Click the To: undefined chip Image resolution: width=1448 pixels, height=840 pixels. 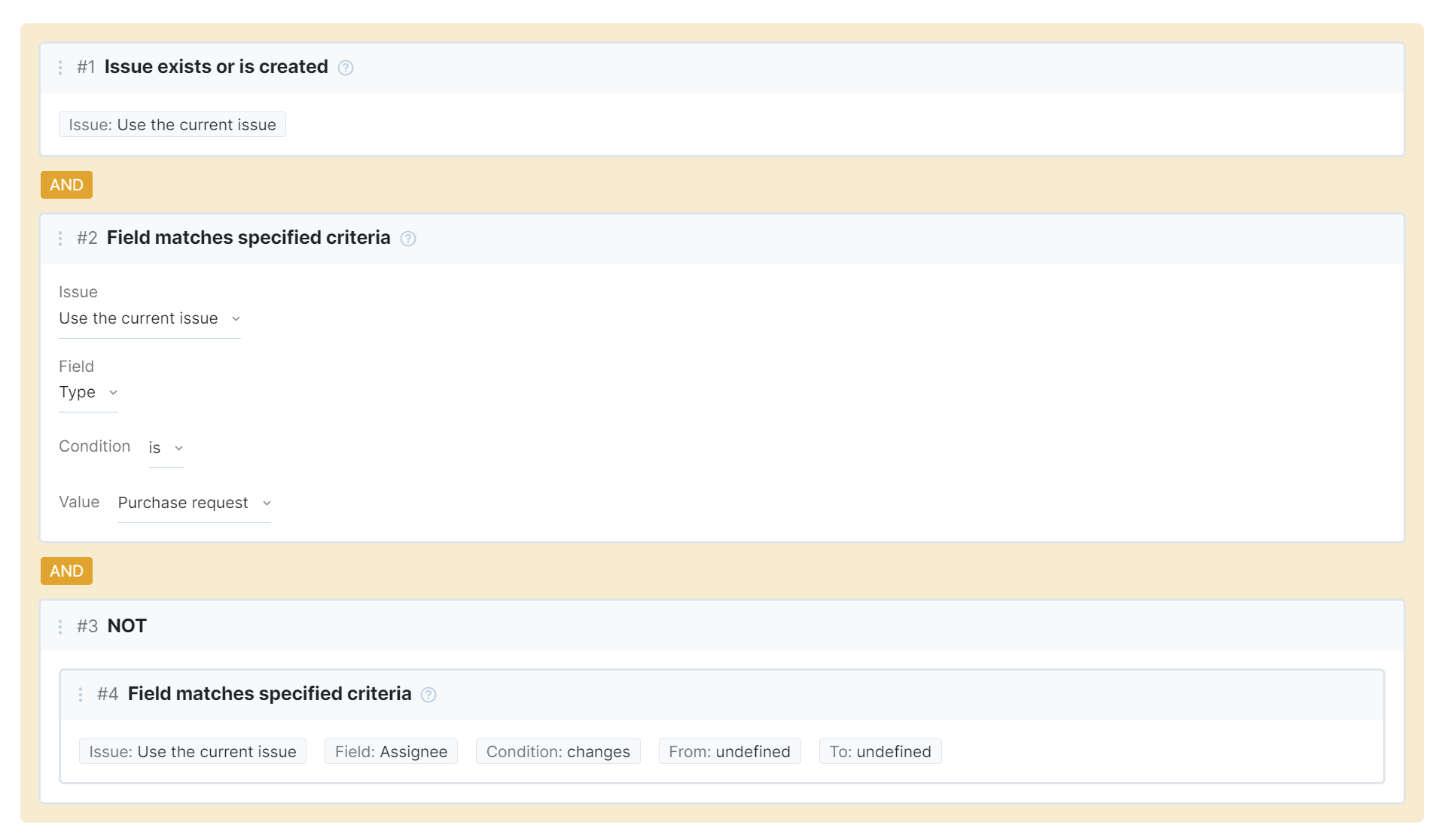tap(879, 752)
